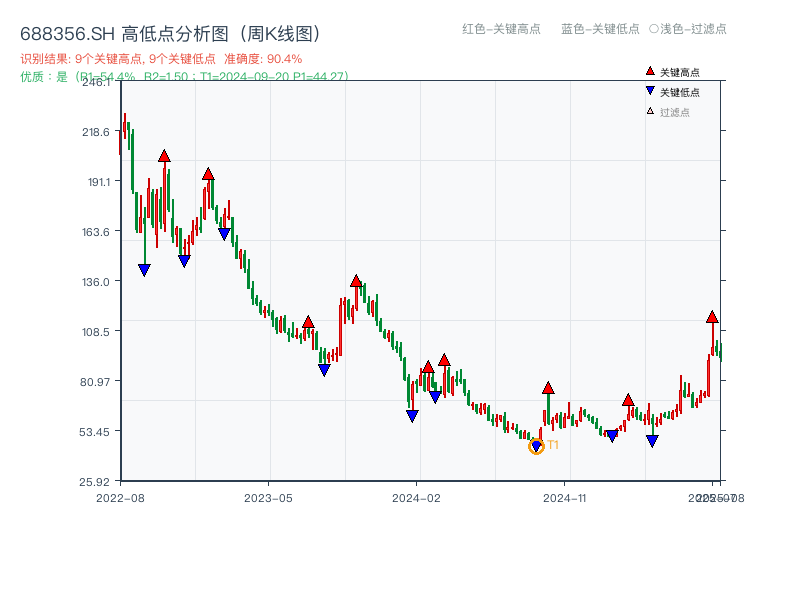Image resolution: width=800 pixels, height=600 pixels.
Task: Click the orange circled T1 marker on chart
Action: pyautogui.click(x=537, y=447)
